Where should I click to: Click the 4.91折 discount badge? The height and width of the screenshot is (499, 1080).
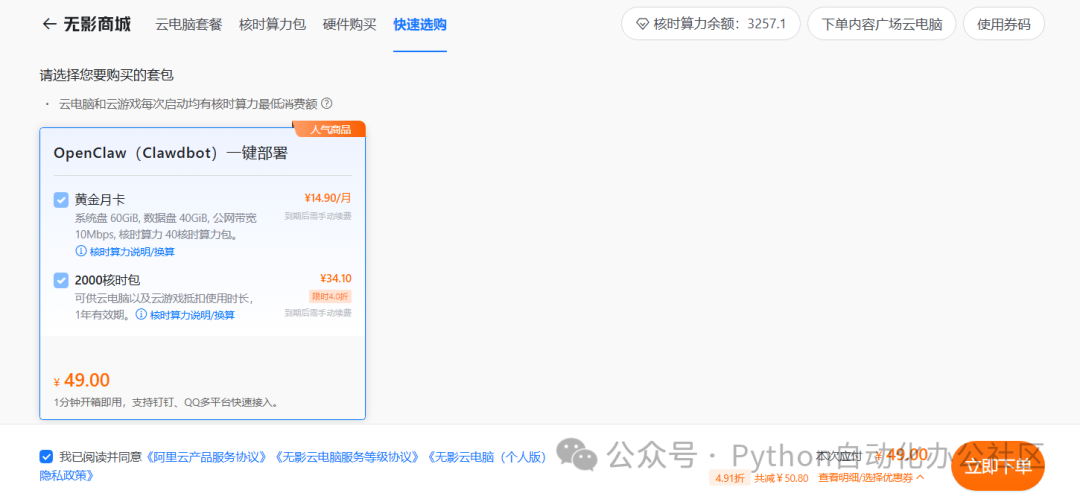(727, 478)
